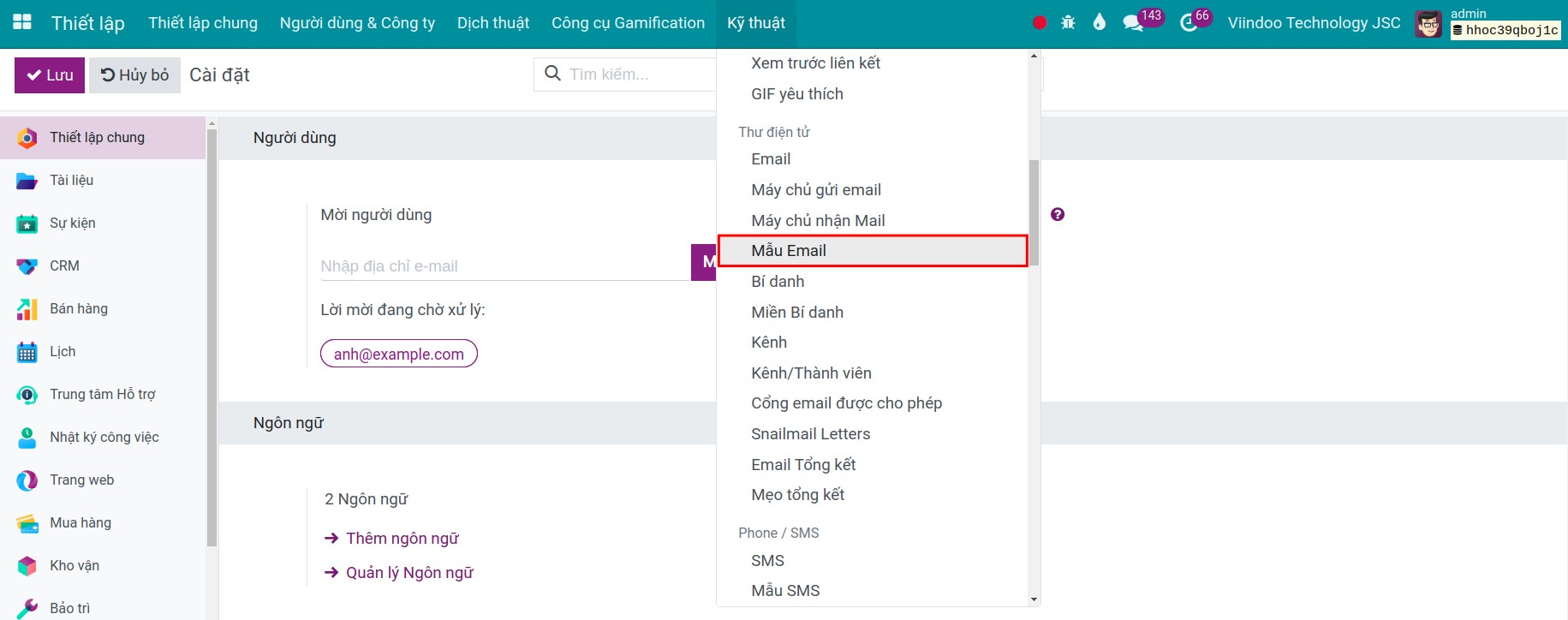
Task: Select Mẫu Email menu entry
Action: coord(872,251)
